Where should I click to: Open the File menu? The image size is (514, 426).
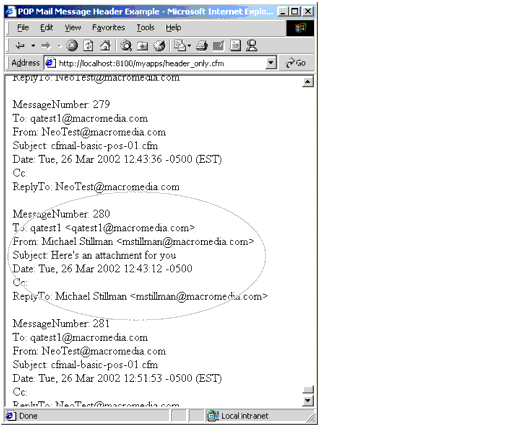click(23, 28)
